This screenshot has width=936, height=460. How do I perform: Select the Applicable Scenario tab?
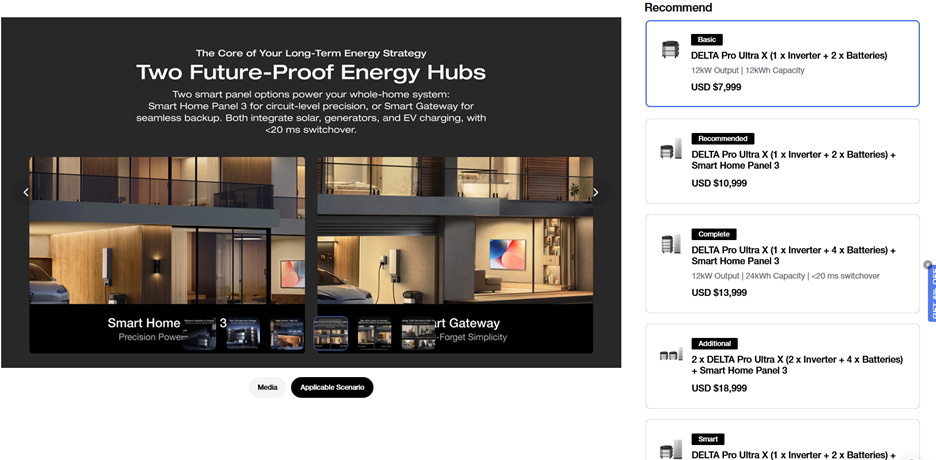(x=332, y=387)
